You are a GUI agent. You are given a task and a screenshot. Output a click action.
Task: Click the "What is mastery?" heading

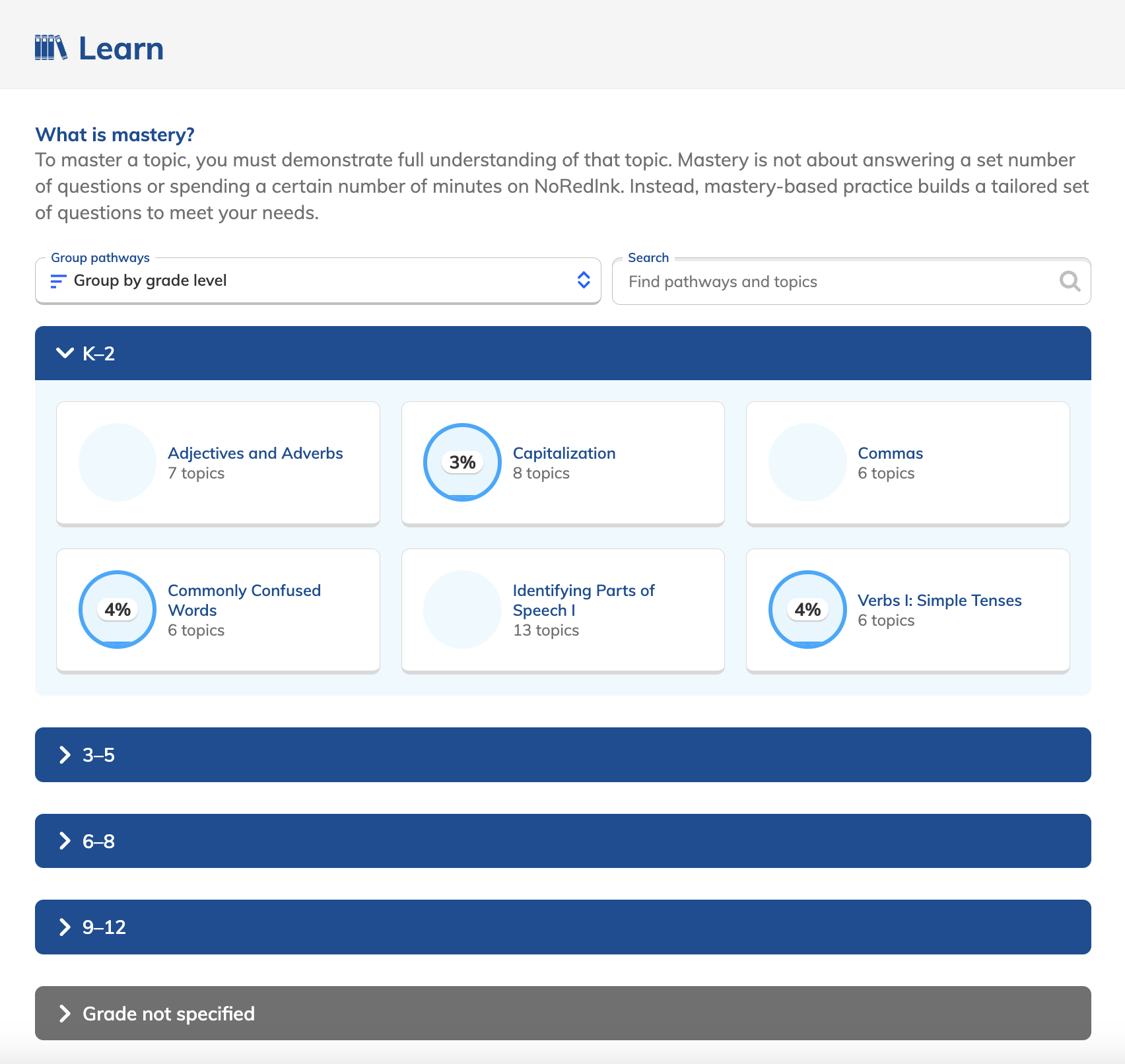pos(115,135)
